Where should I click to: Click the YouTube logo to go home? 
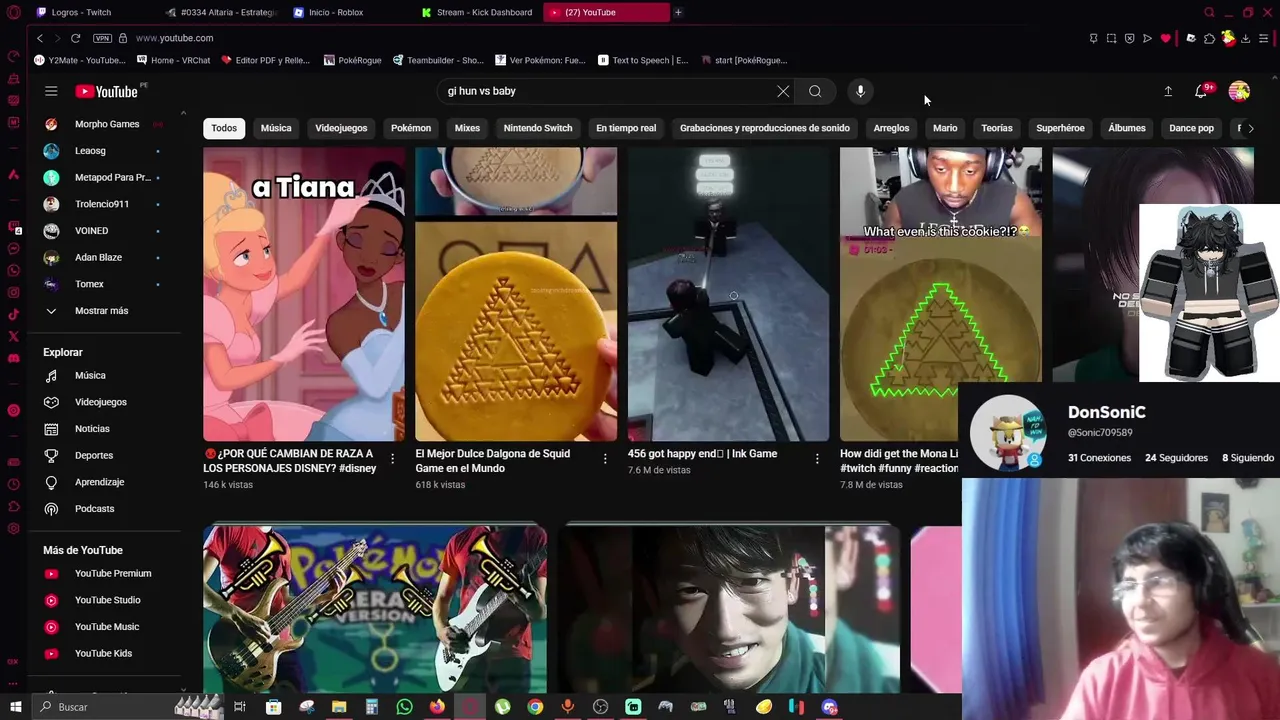(106, 91)
